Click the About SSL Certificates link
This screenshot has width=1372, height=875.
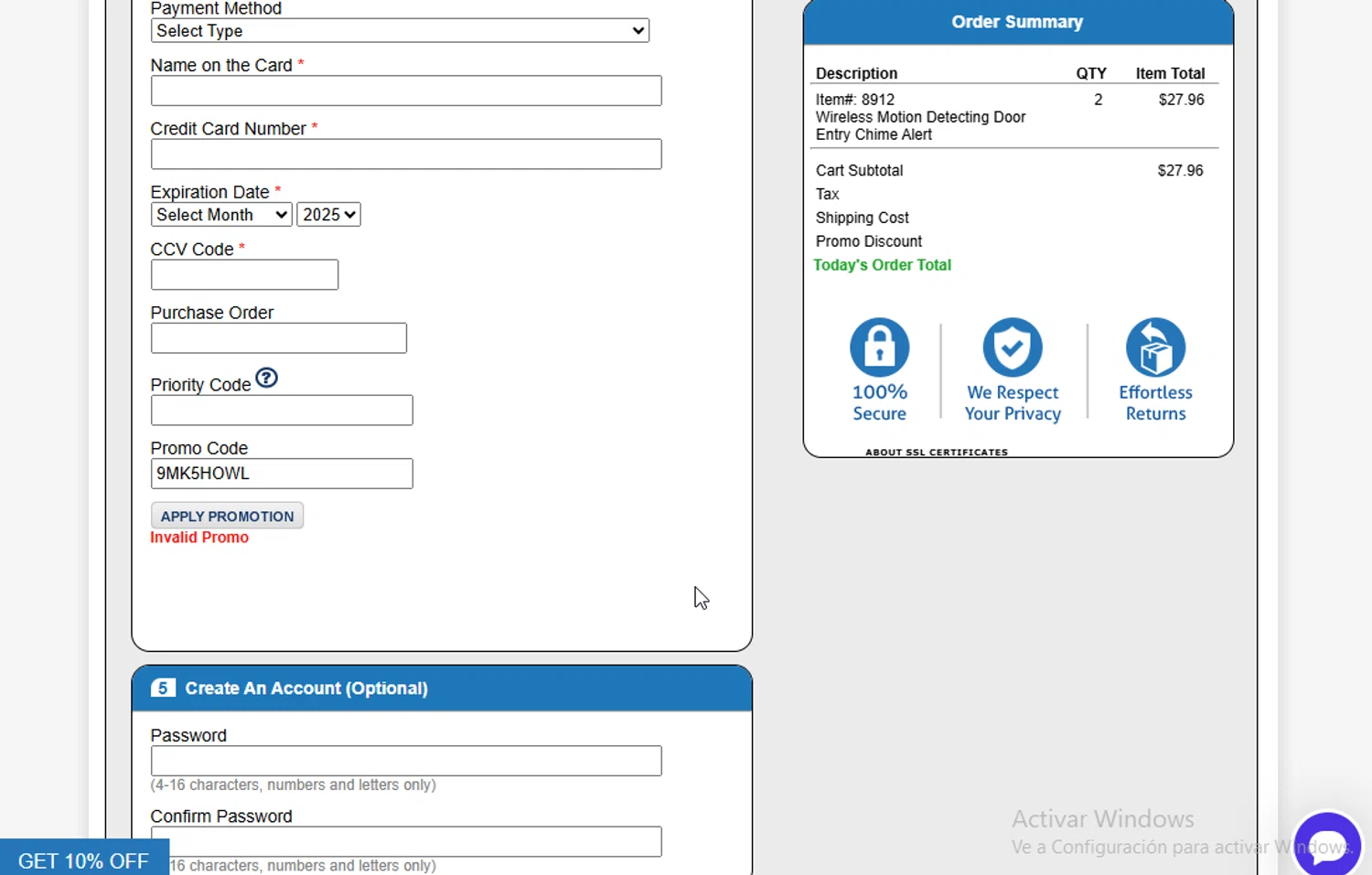(937, 452)
